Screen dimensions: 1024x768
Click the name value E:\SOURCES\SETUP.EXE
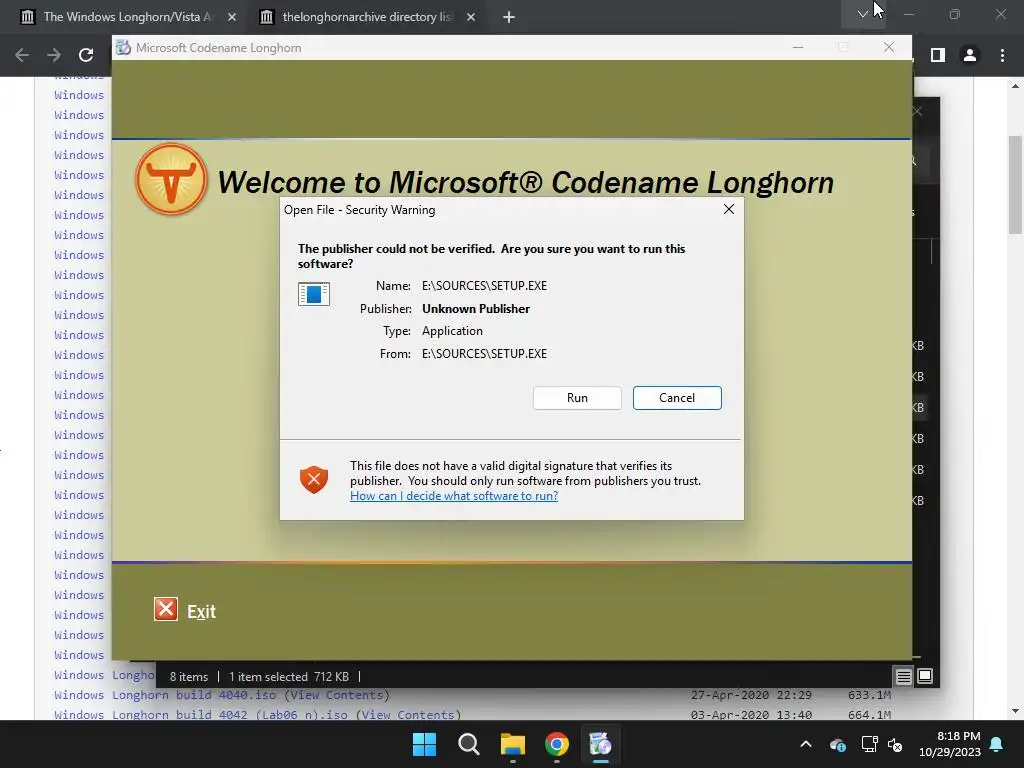(484, 285)
